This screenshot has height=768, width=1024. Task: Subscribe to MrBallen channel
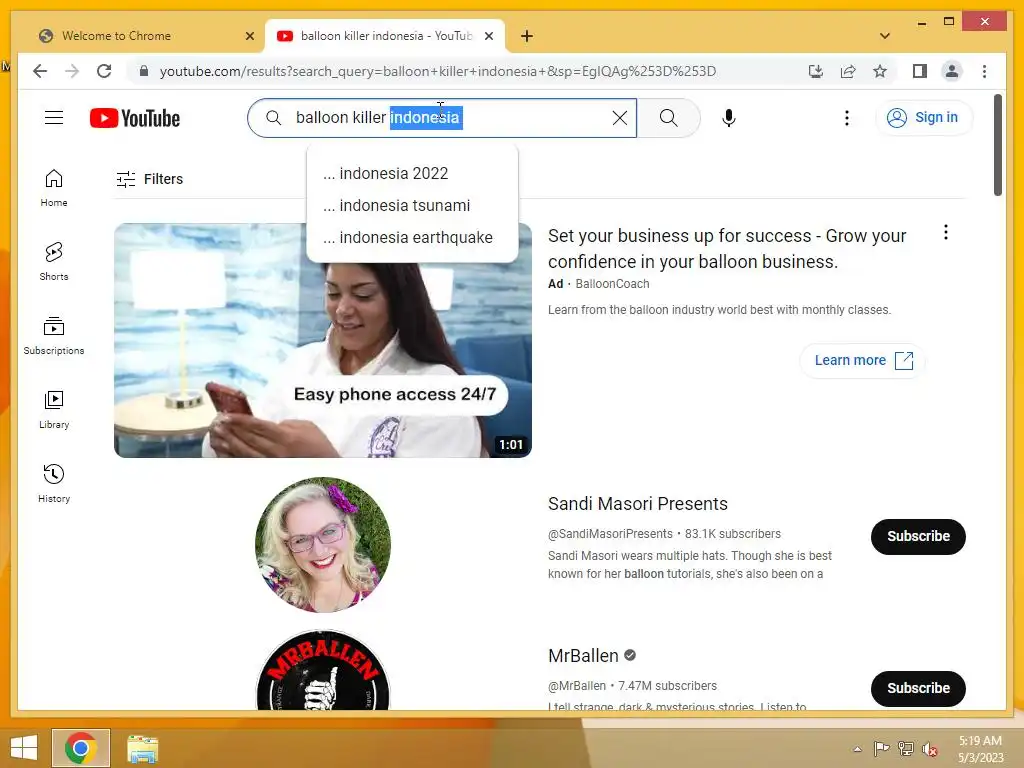tap(918, 688)
